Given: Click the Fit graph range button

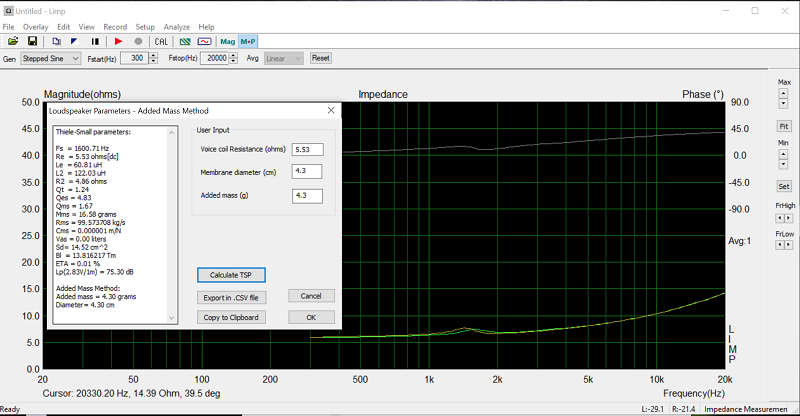Looking at the screenshot, I should click(784, 126).
